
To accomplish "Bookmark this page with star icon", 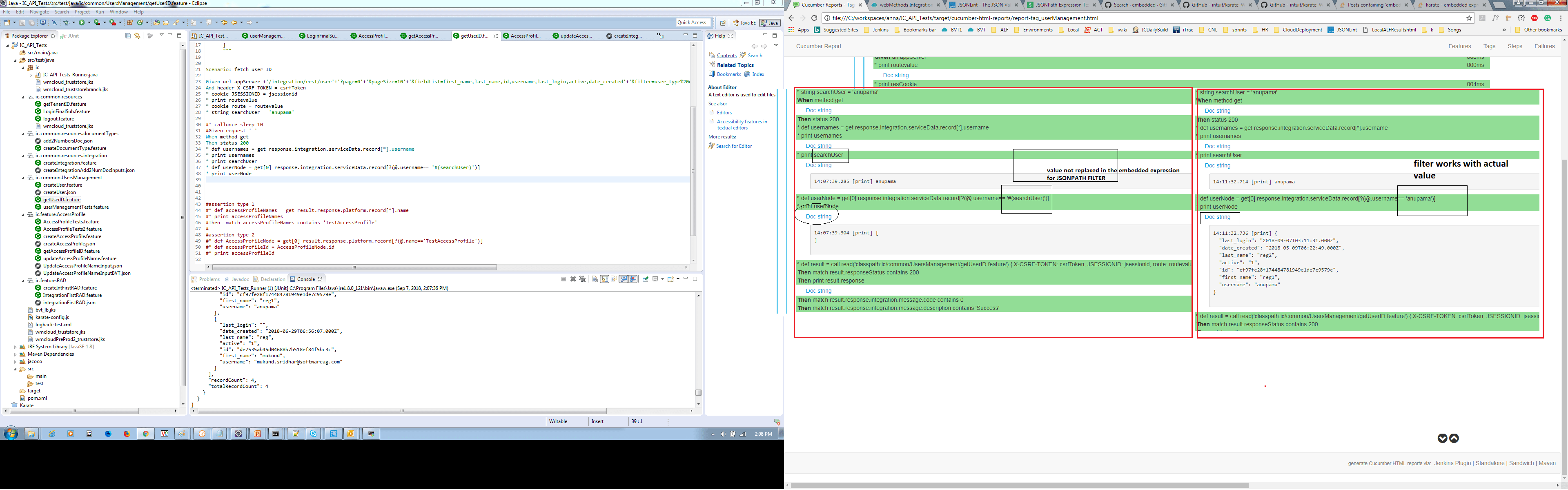I will 1470,18.
